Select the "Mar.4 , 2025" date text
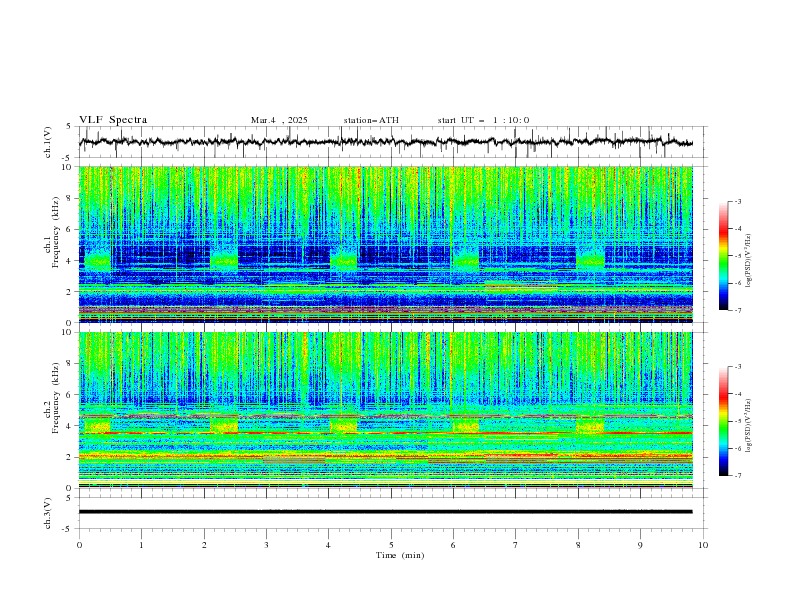The width and height of the screenshot is (792, 612). pos(279,120)
